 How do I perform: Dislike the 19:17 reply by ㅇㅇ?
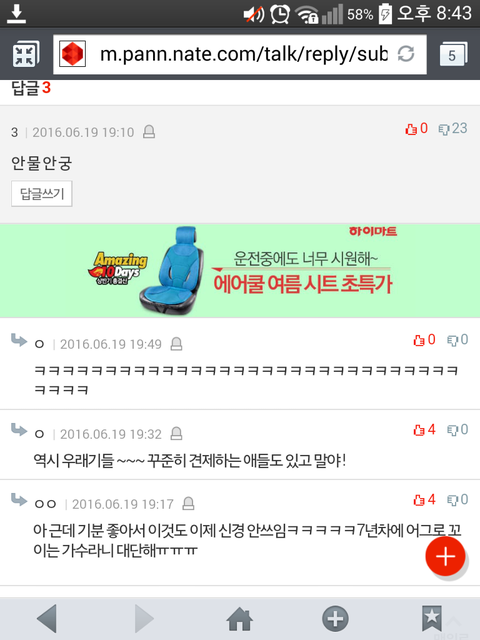click(x=458, y=500)
